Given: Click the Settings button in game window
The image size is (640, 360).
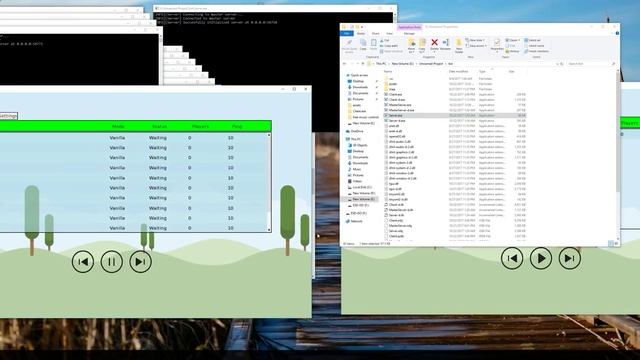Looking at the screenshot, I should click(x=8, y=116).
